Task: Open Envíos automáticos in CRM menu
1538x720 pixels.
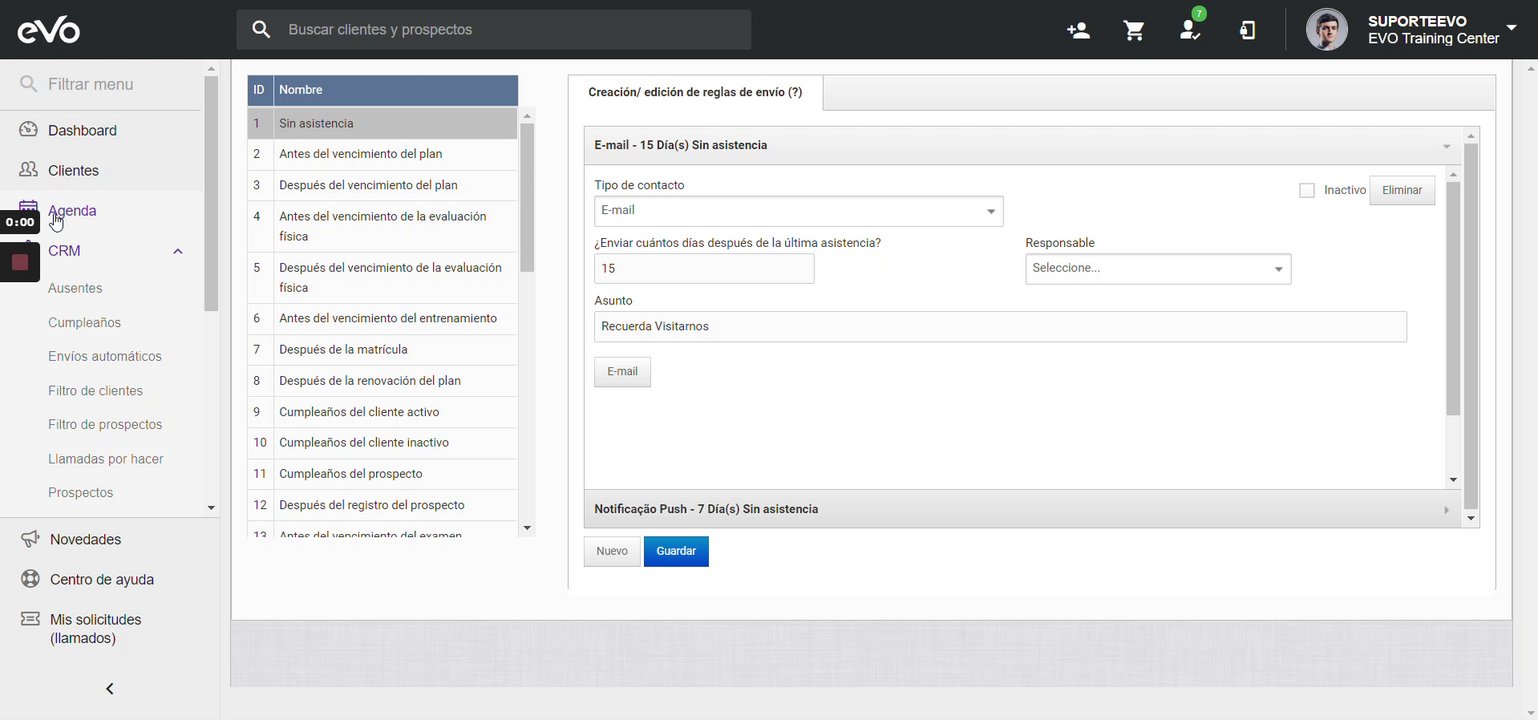Action: [105, 356]
